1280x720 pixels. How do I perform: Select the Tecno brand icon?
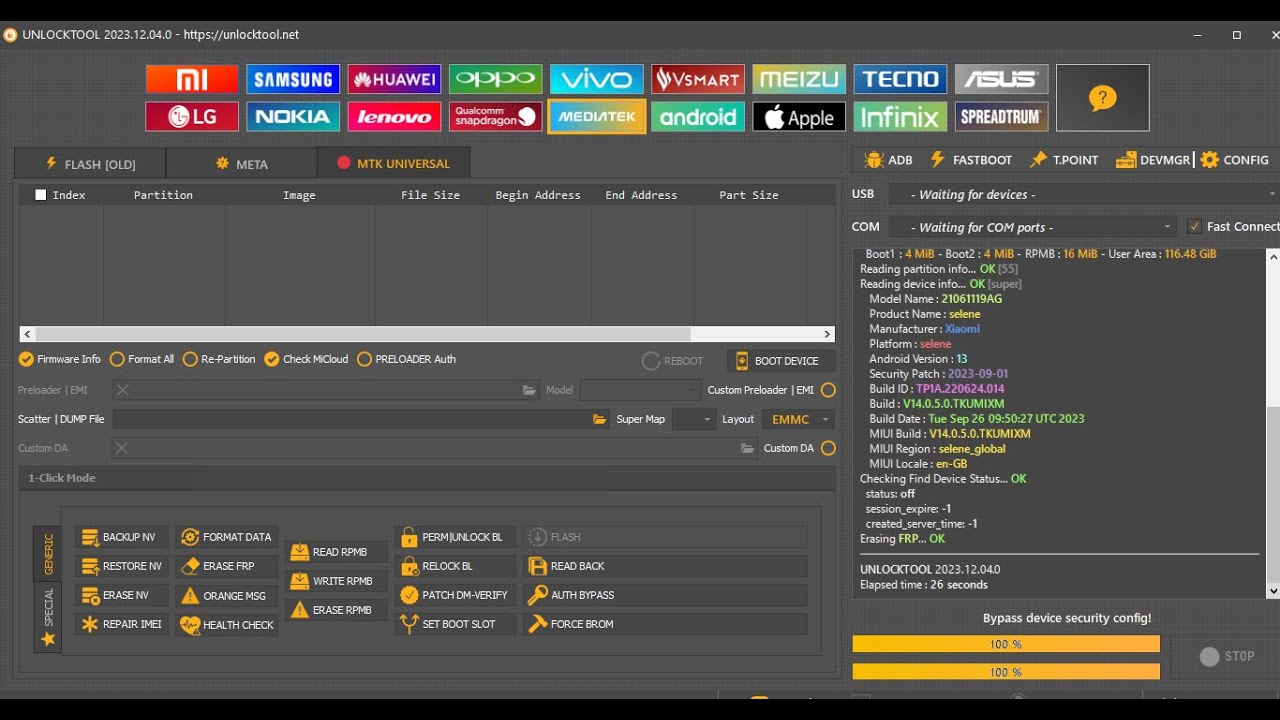coord(901,79)
